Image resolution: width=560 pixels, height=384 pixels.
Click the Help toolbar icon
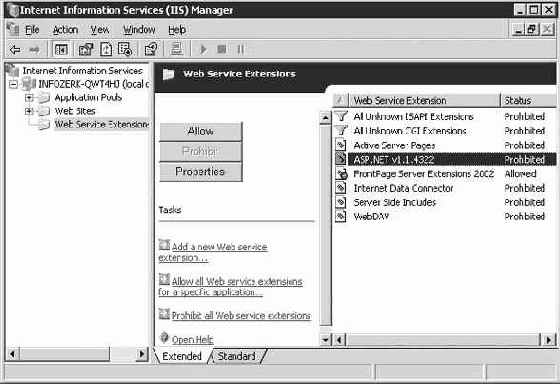[151, 49]
